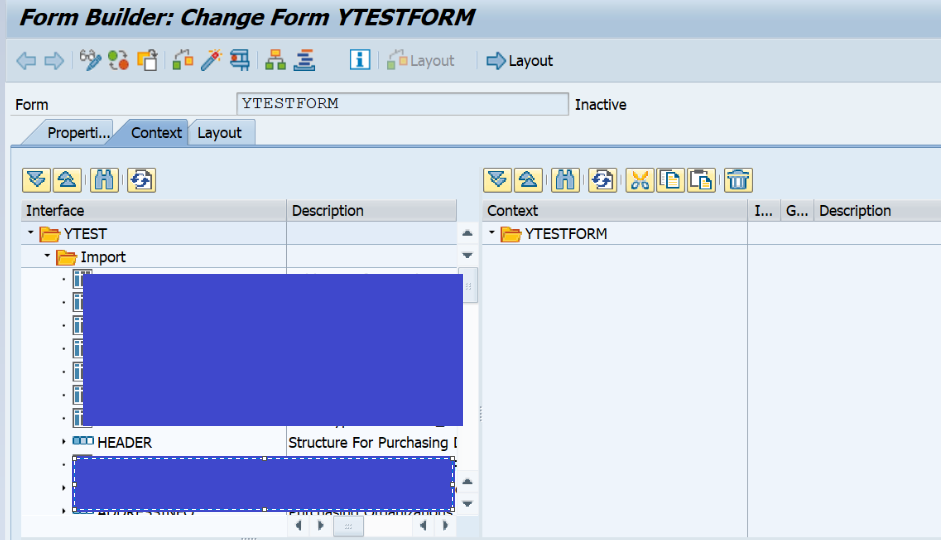Click the Cut scissors icon in Context pane

pyautogui.click(x=639, y=180)
